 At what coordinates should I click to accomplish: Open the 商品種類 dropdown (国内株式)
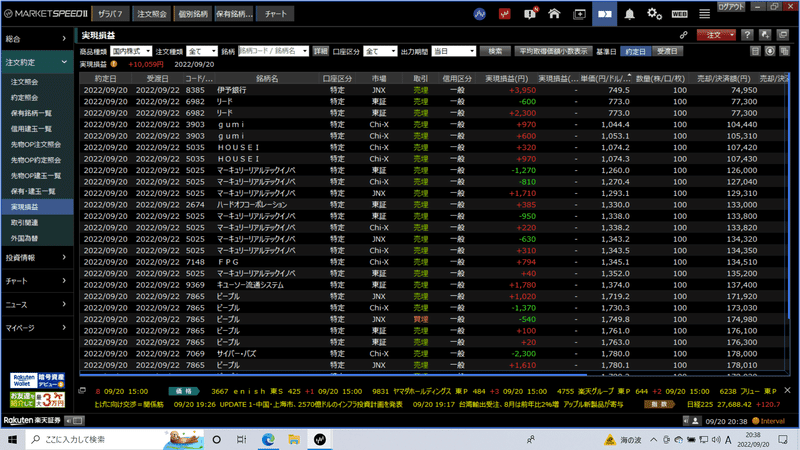click(131, 51)
